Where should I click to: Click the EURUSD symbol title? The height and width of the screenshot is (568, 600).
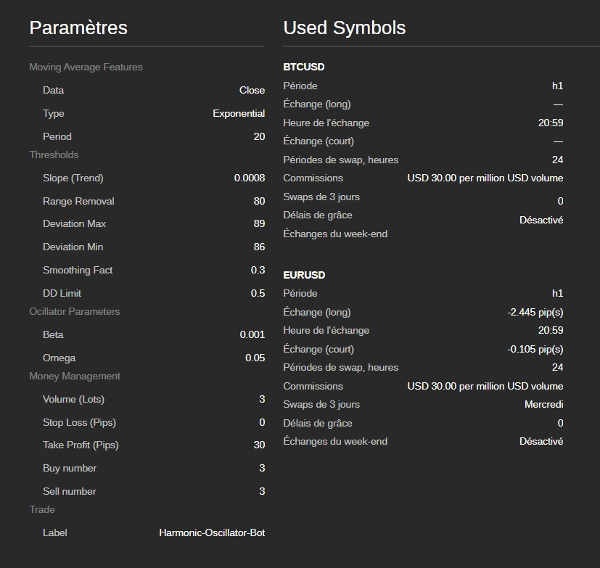[304, 275]
